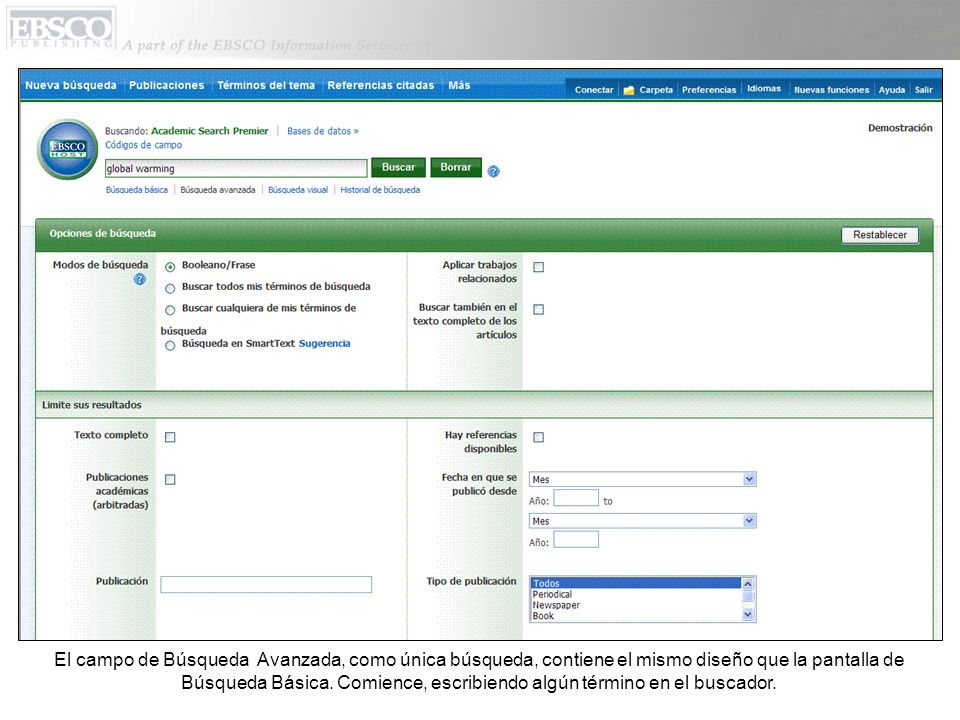Click the Publicación text field
Image resolution: width=960 pixels, height=720 pixels.
coord(266,584)
